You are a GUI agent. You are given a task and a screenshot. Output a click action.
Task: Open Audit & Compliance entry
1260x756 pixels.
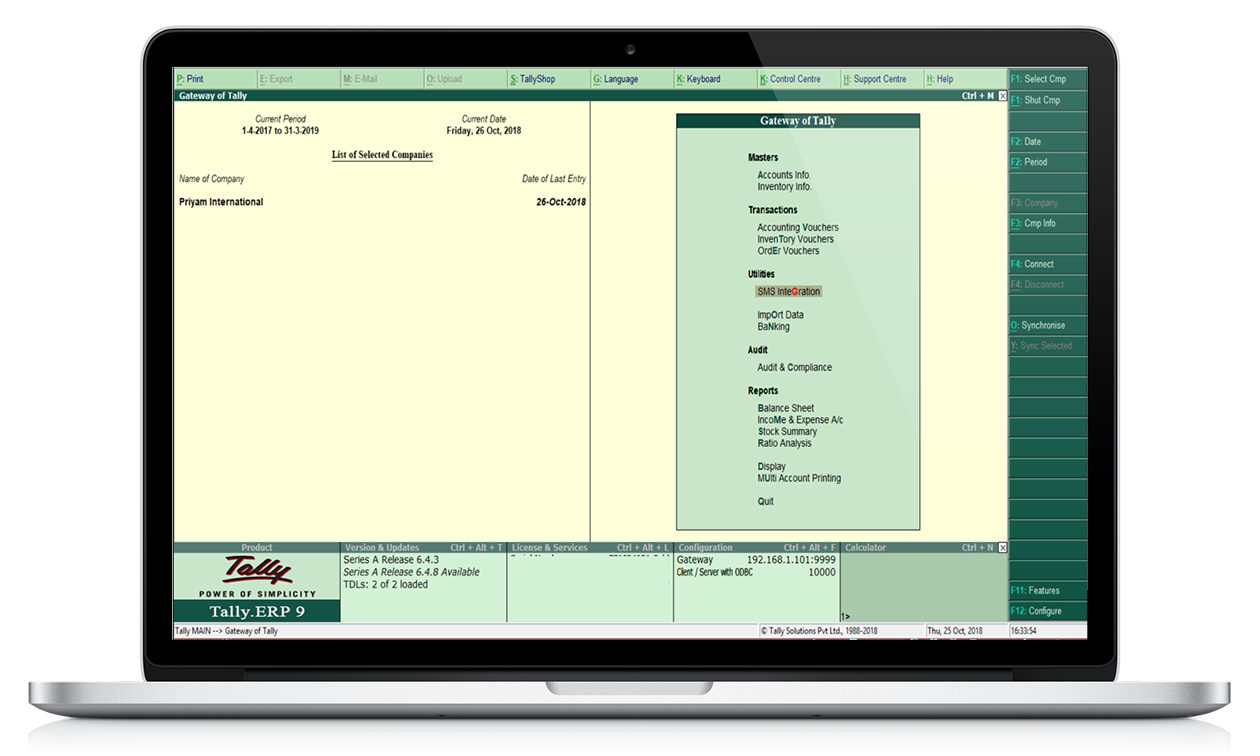[x=794, y=368]
